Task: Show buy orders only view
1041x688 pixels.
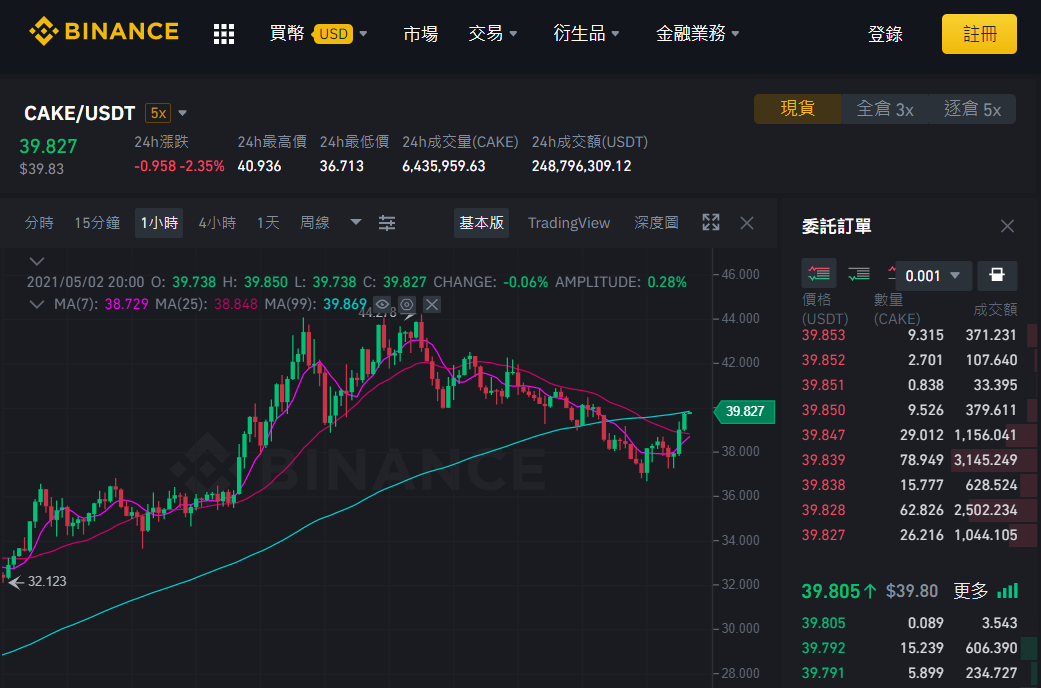Action: (x=858, y=274)
